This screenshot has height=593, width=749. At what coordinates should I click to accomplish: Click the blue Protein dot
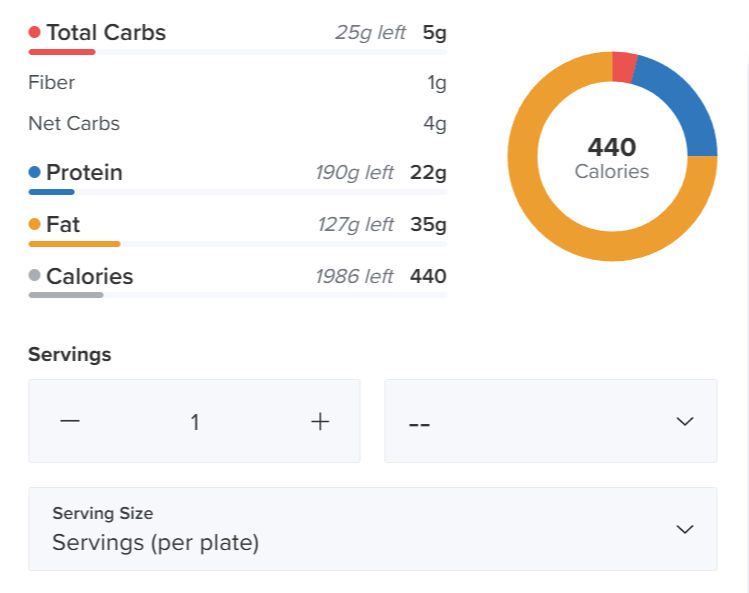tap(35, 173)
